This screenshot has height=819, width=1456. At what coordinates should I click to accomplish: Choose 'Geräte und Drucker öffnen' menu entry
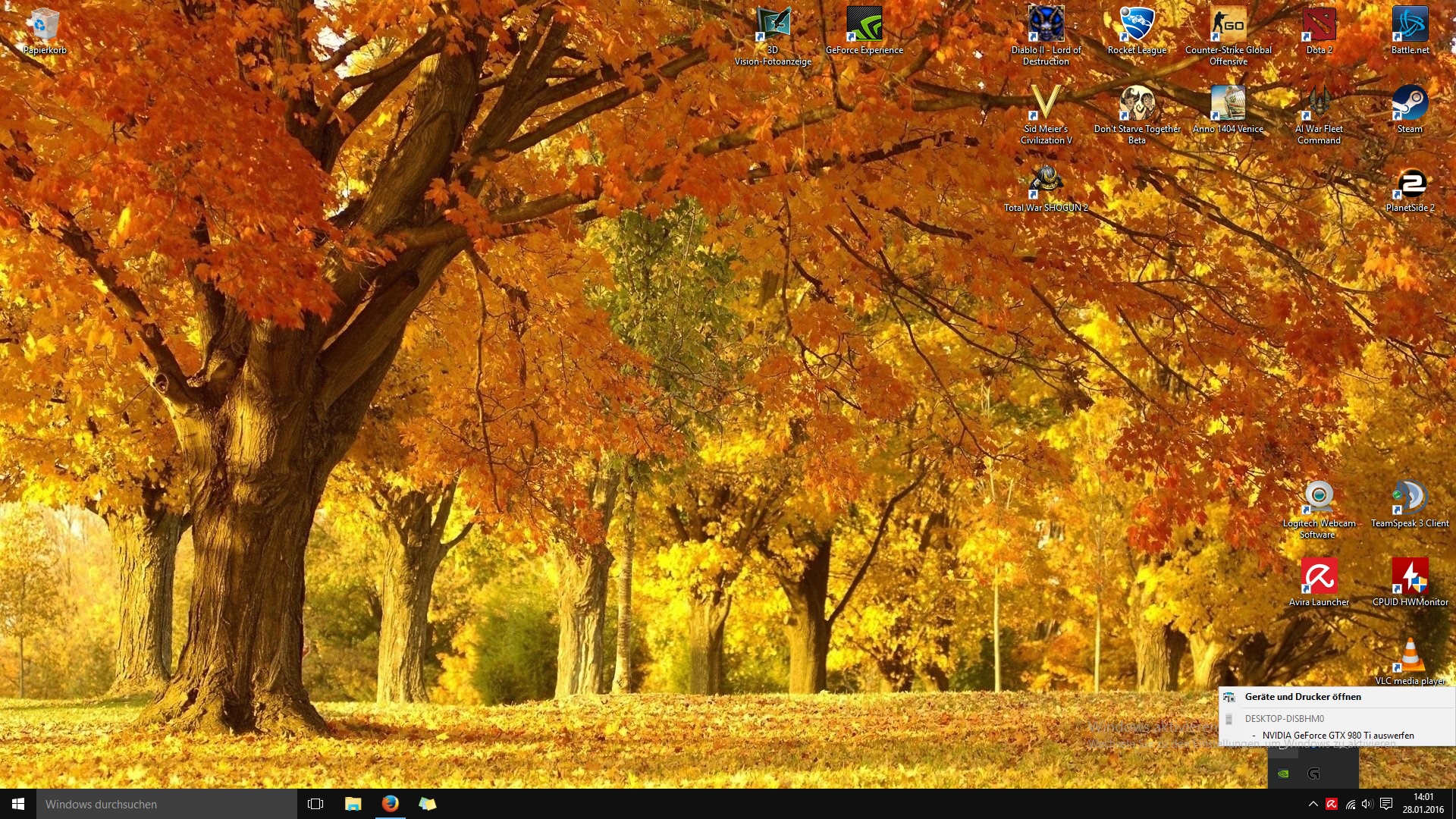click(x=1302, y=697)
